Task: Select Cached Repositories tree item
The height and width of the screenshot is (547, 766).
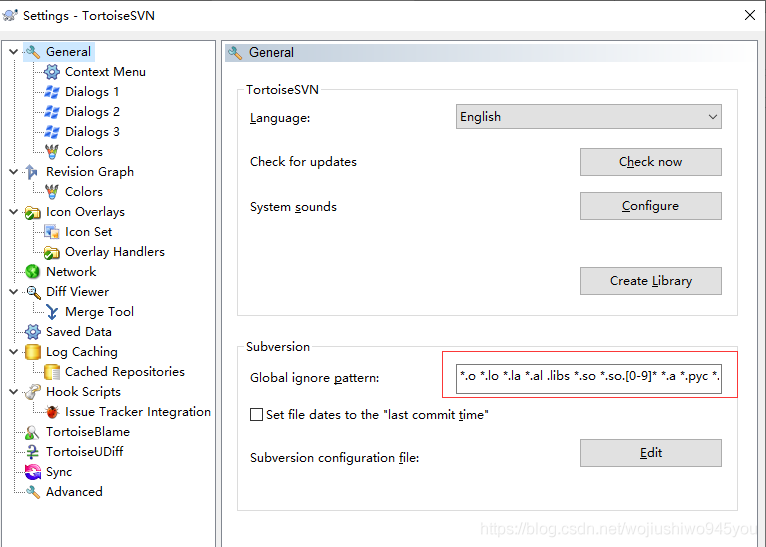Action: tap(125, 372)
